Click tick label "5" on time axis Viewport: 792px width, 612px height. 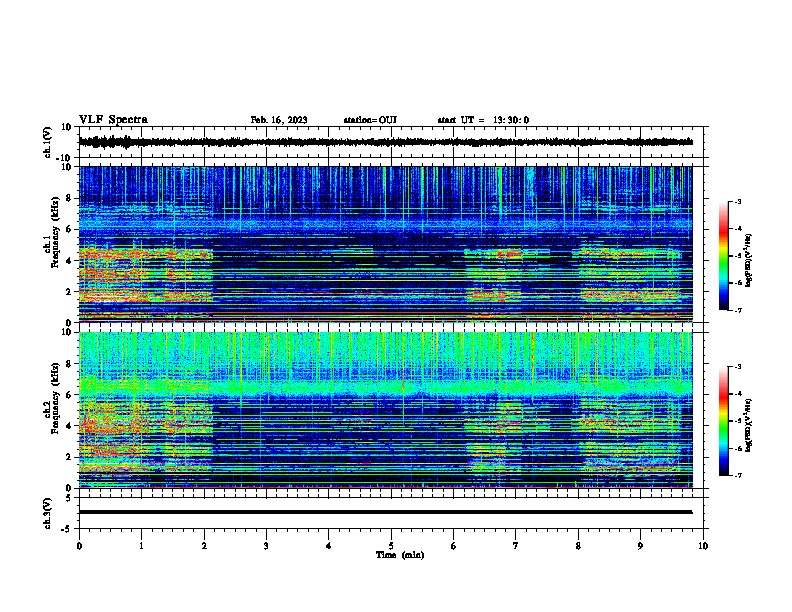(x=391, y=546)
